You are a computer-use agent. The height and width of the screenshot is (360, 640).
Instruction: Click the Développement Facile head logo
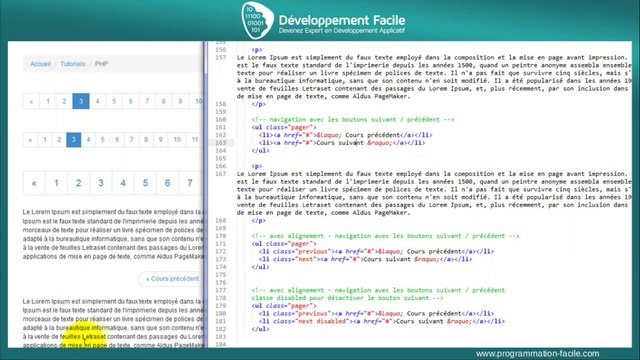[x=257, y=20]
